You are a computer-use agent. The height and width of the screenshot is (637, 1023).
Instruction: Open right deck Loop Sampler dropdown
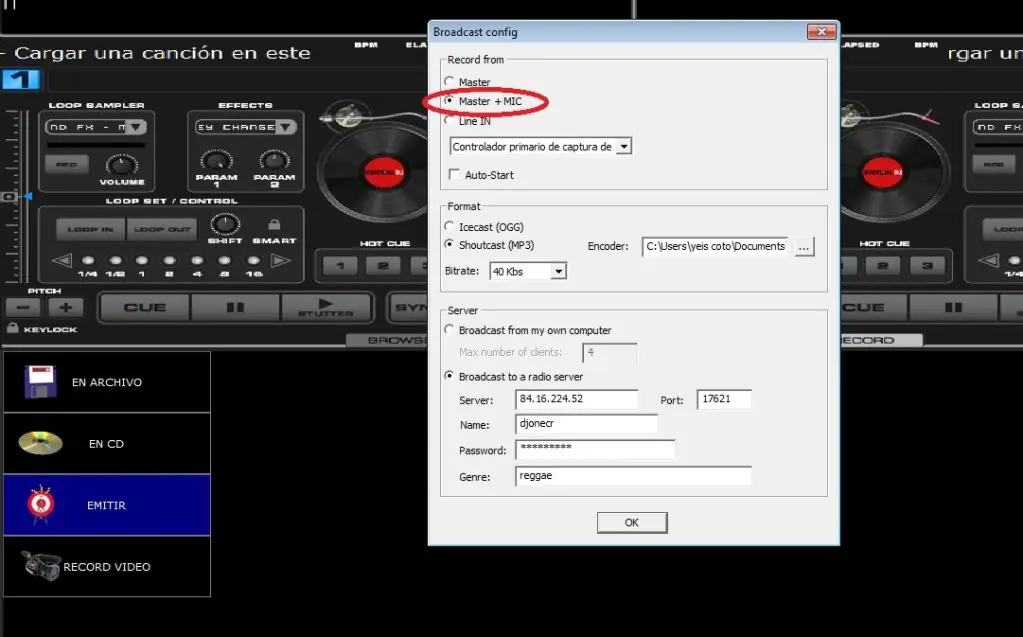pos(998,127)
